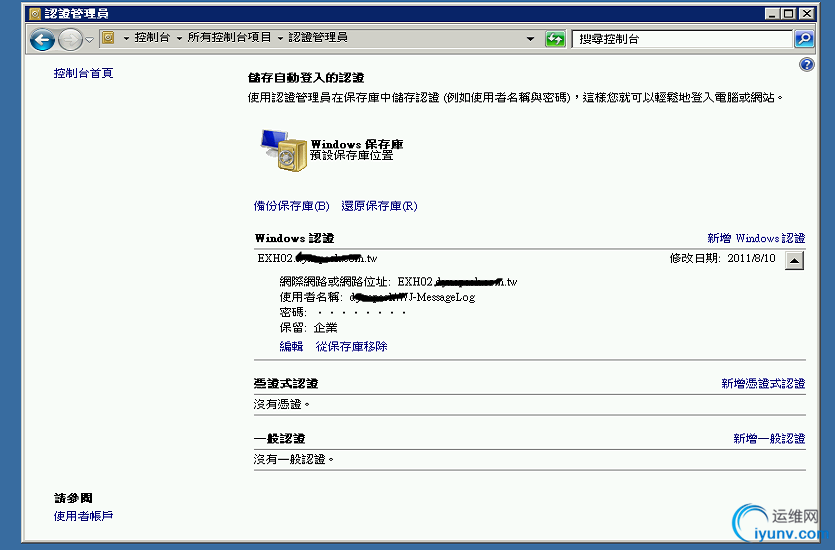Click the 密碼 masked dots line

[343, 313]
